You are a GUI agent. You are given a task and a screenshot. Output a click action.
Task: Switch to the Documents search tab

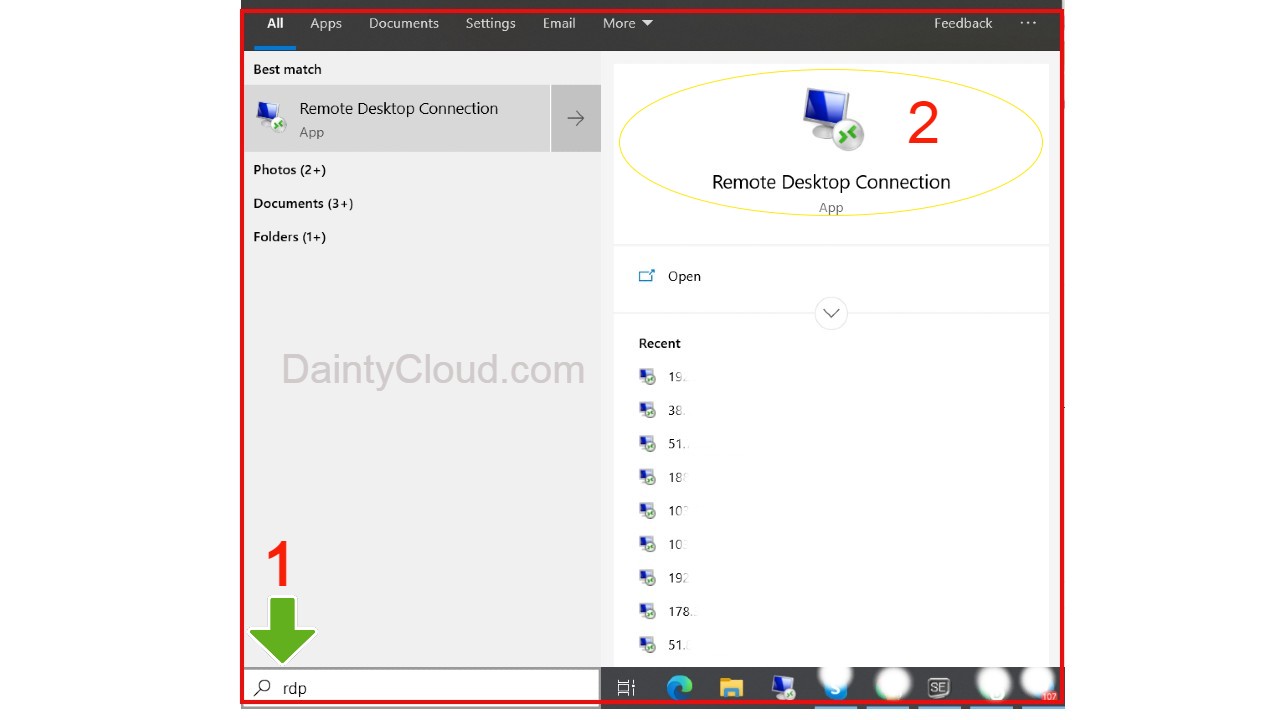point(403,23)
